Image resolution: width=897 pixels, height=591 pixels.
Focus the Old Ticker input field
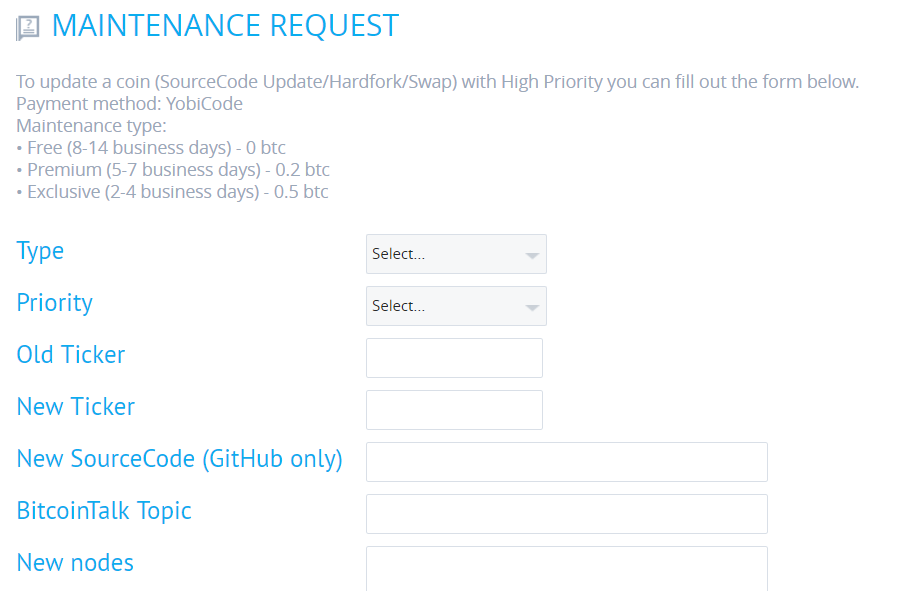click(454, 358)
